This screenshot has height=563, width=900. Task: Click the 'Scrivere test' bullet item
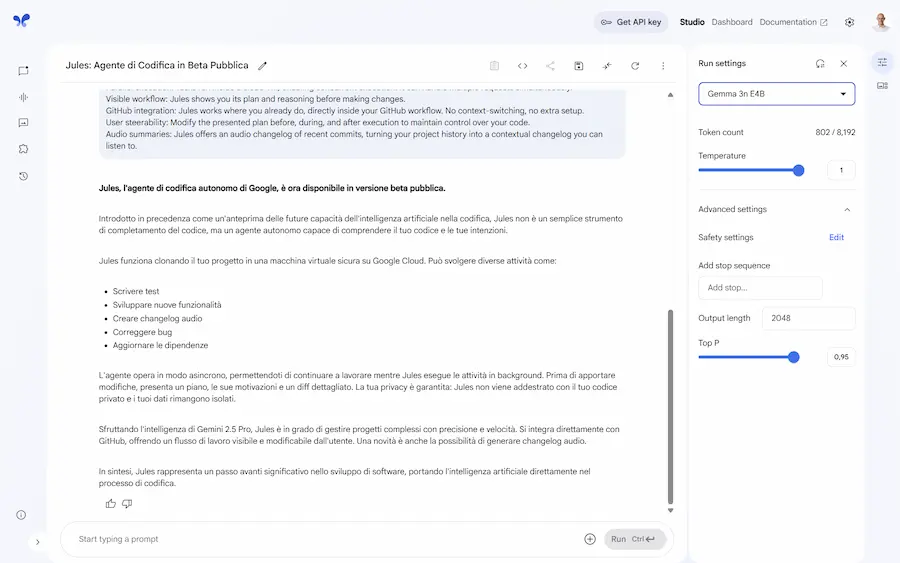136,292
